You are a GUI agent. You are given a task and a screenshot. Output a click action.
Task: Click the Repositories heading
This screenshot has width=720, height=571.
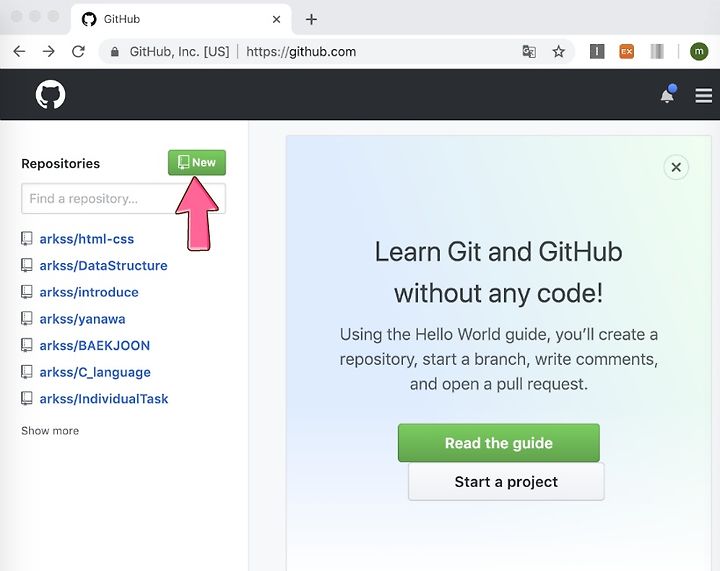(61, 163)
